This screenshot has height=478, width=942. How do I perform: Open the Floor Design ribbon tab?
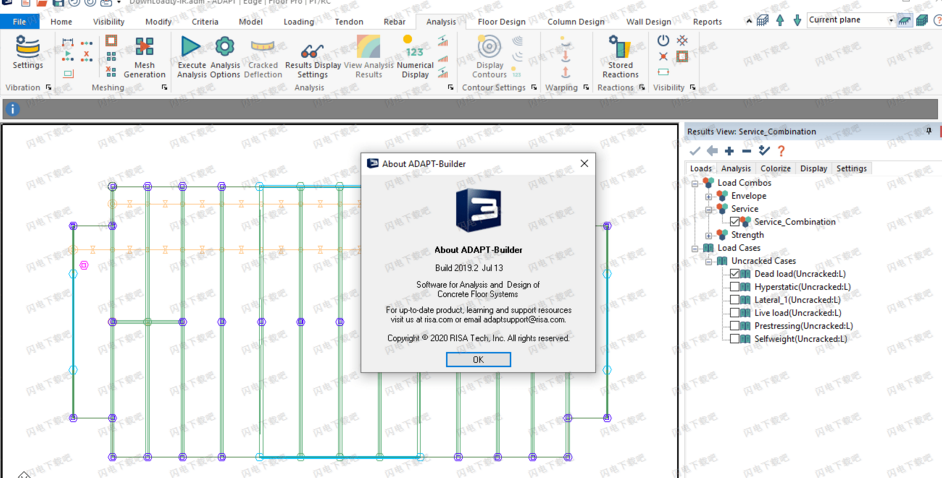click(x=502, y=22)
